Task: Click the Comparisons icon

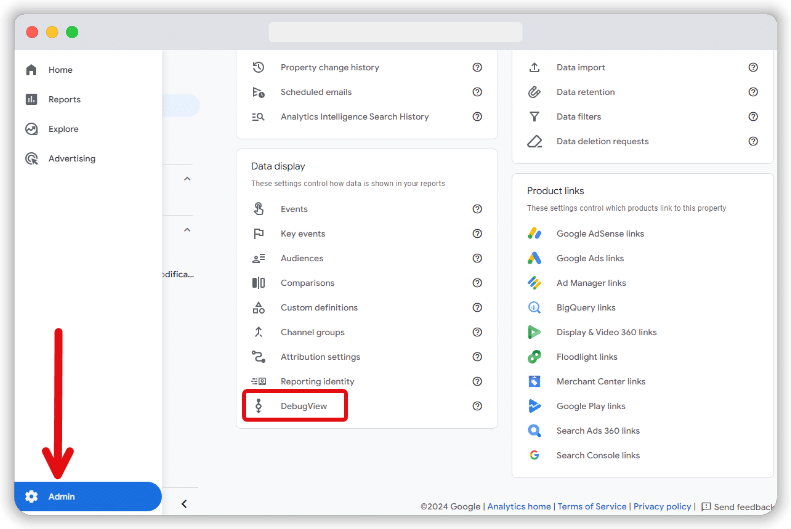Action: (x=258, y=283)
